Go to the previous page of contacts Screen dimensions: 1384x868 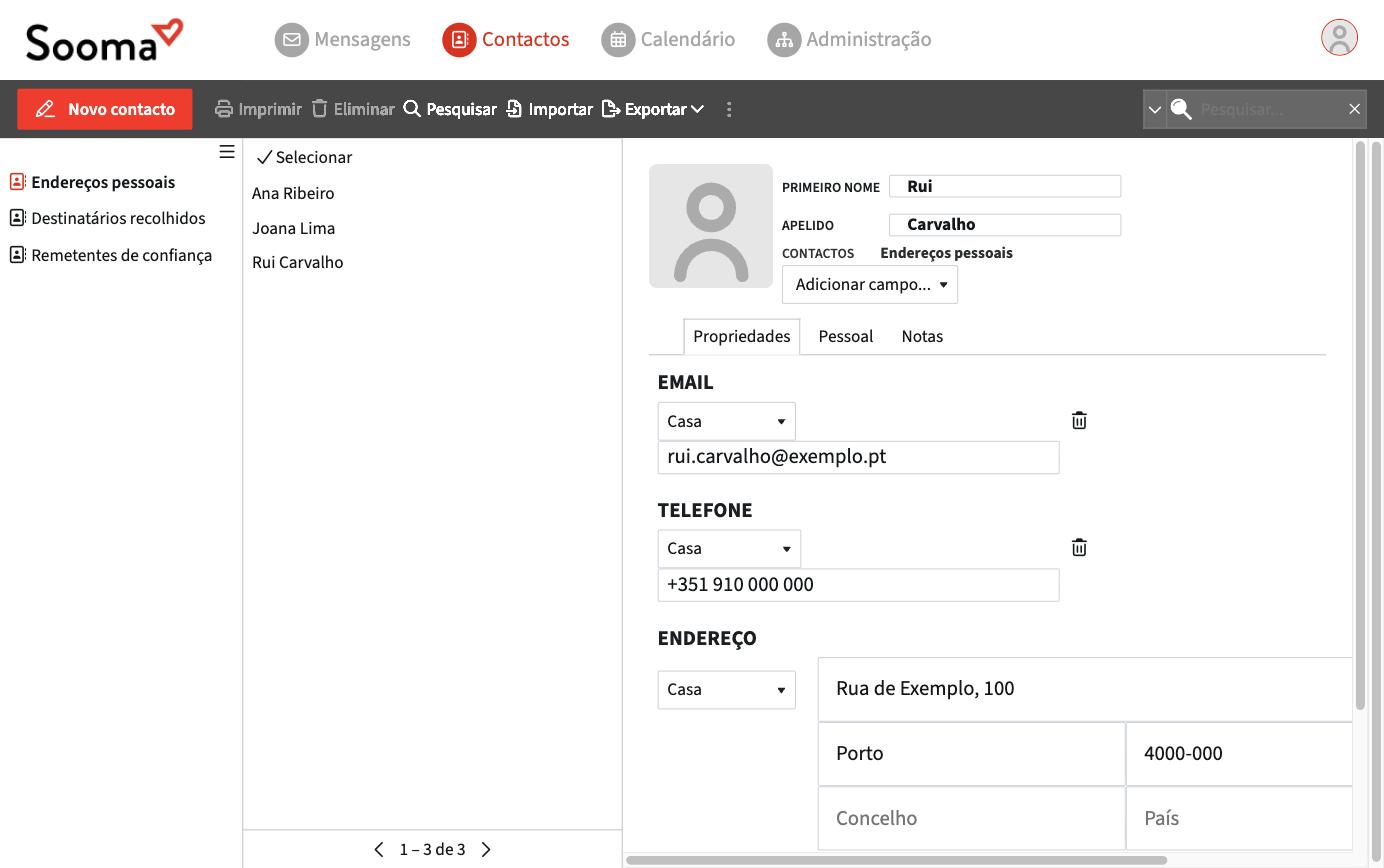[x=379, y=850]
